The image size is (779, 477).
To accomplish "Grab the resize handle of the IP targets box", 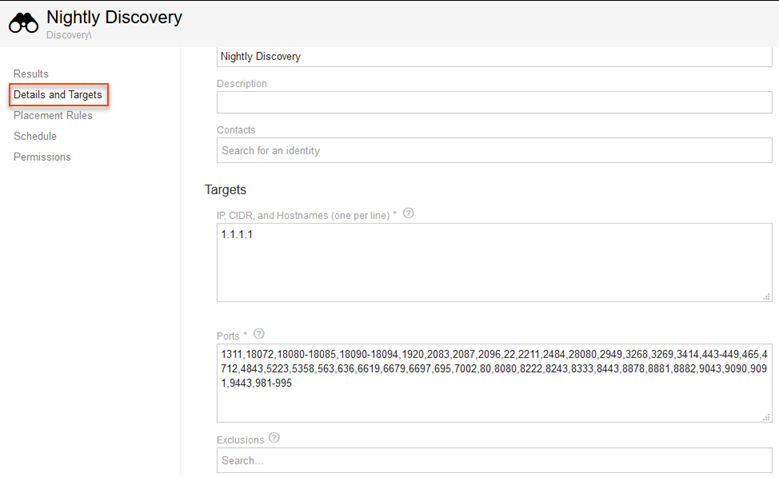I will 766,296.
